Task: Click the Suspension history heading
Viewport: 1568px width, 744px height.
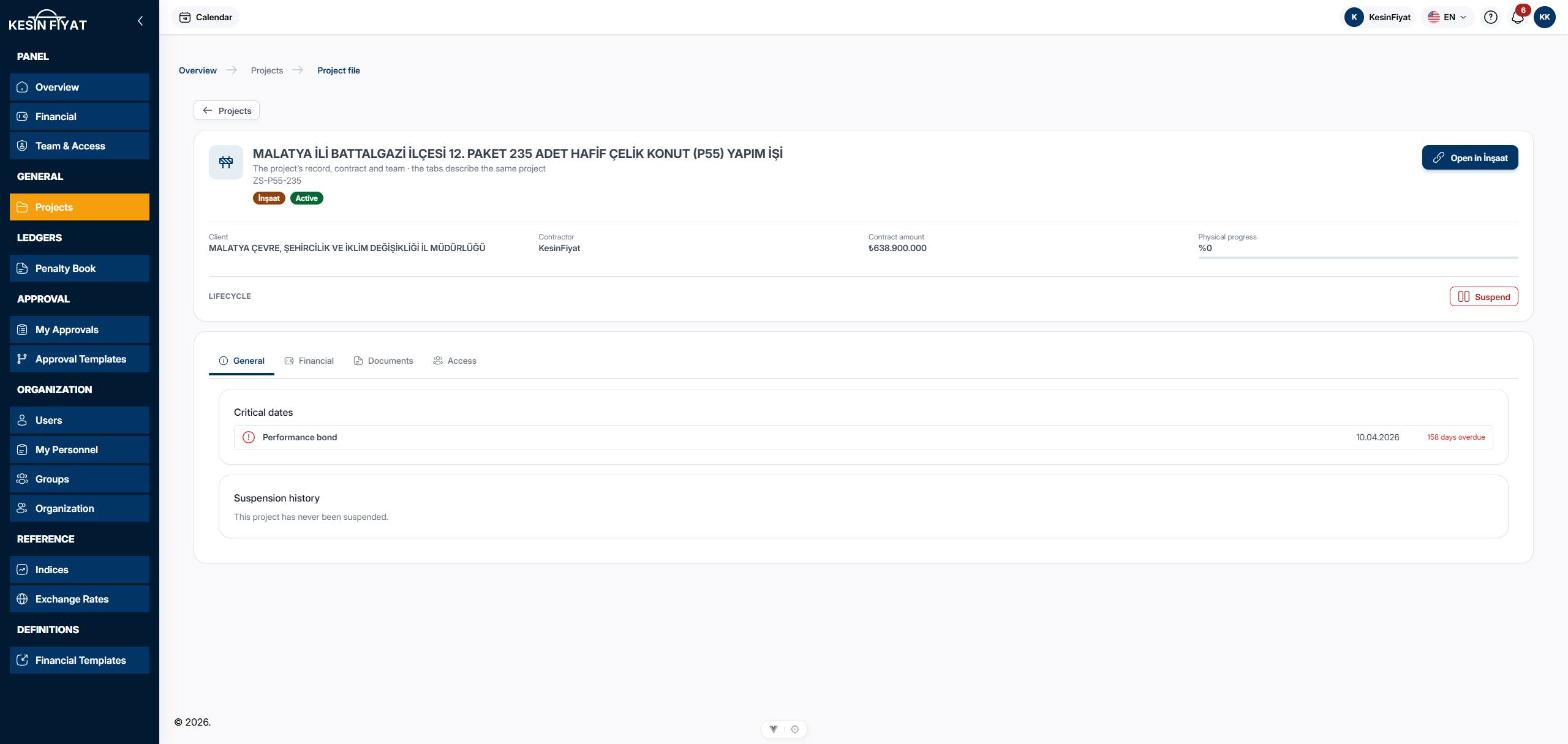Action: [277, 498]
